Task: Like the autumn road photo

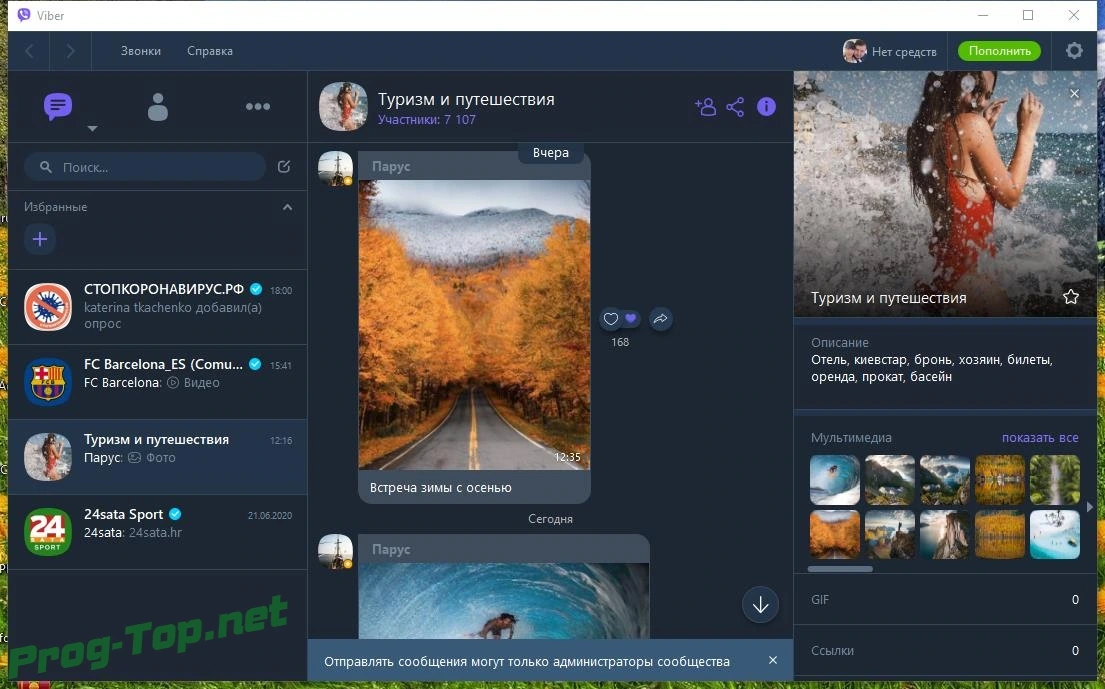Action: click(610, 319)
